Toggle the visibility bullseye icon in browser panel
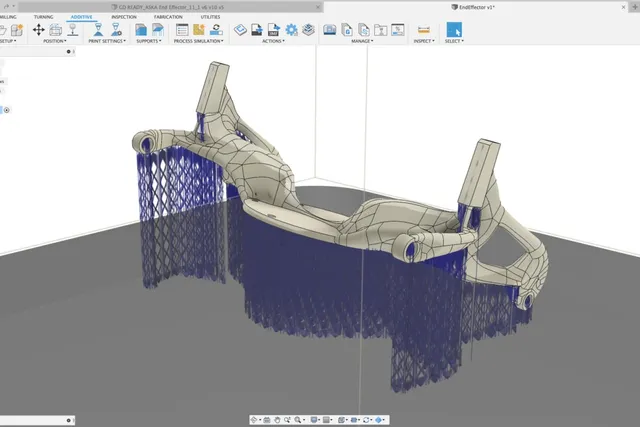This screenshot has width=640, height=427. 7,110
